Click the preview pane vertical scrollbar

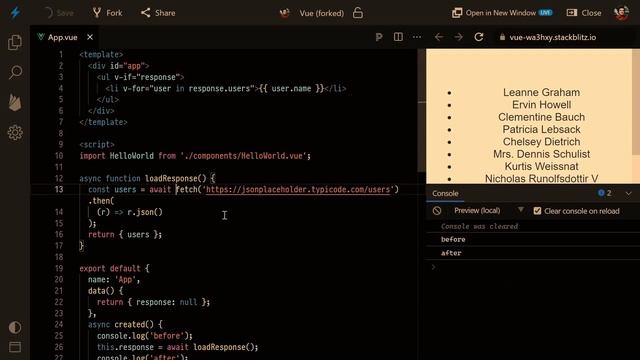(636, 102)
